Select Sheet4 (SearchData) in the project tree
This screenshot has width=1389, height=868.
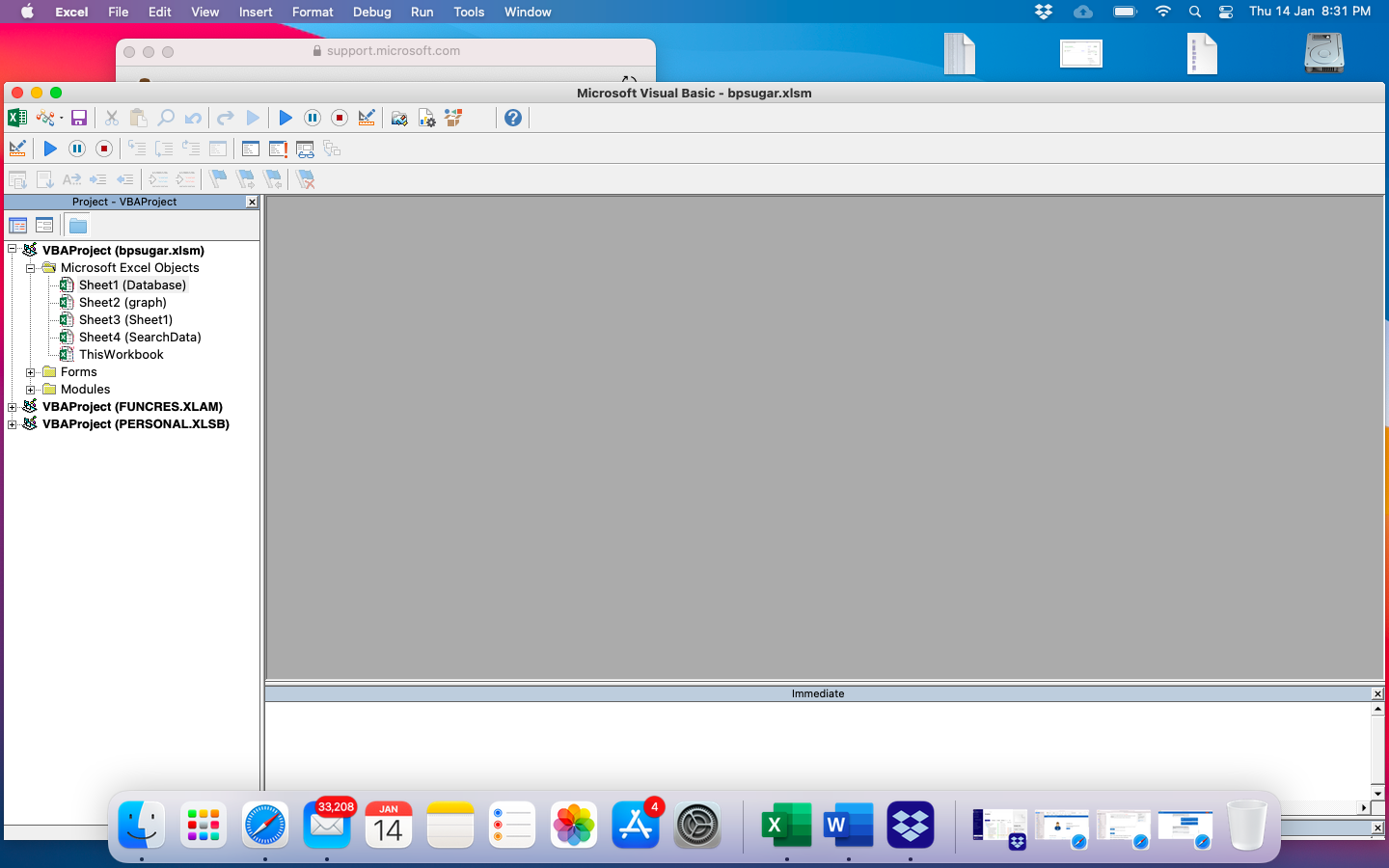(140, 337)
